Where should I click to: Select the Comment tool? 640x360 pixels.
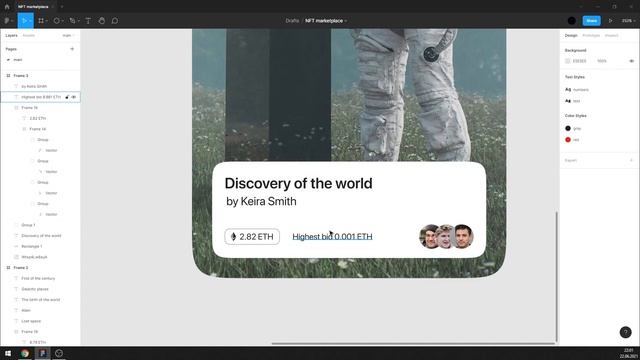[115, 20]
